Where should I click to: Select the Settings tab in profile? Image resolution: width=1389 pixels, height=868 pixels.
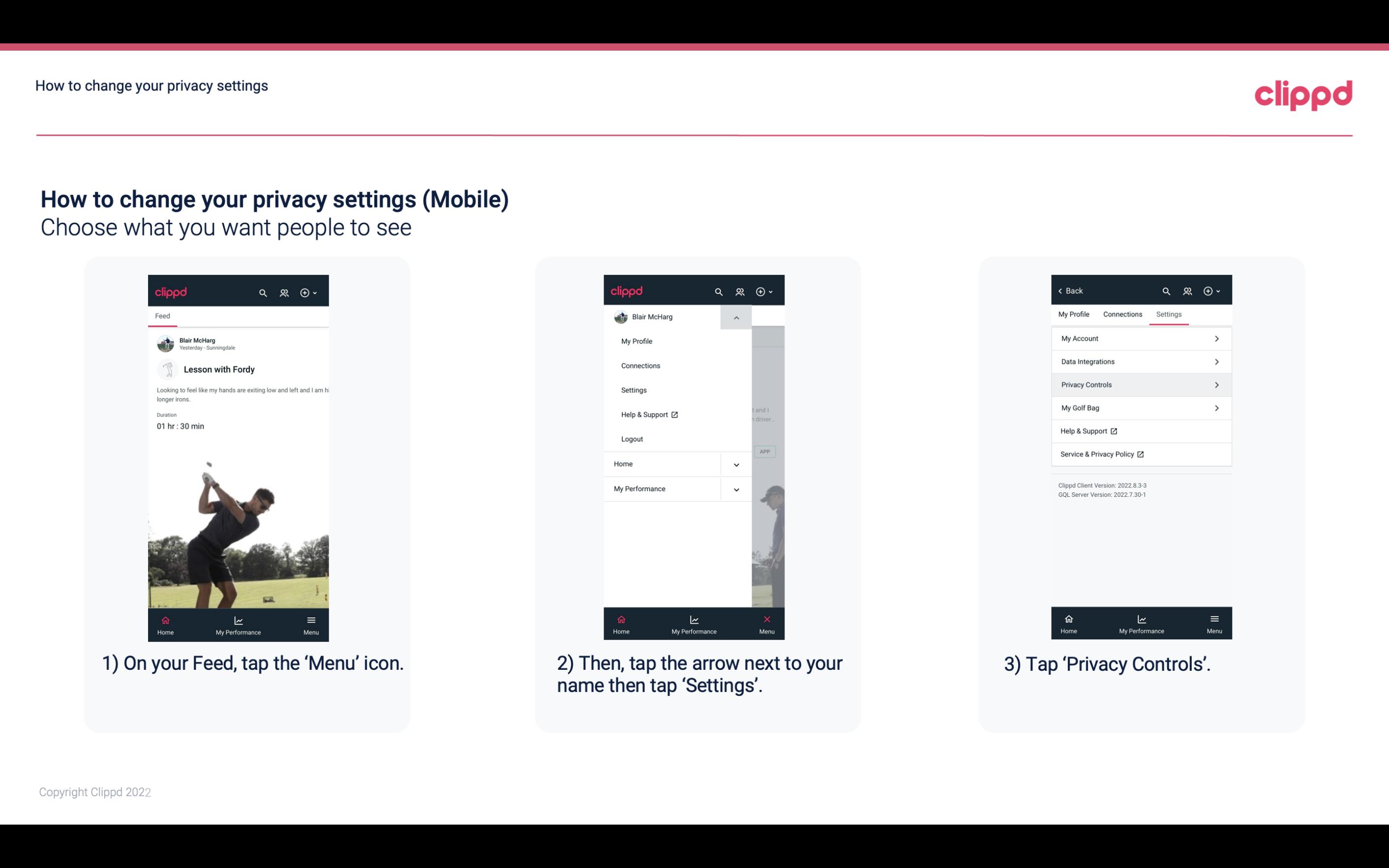1169,314
